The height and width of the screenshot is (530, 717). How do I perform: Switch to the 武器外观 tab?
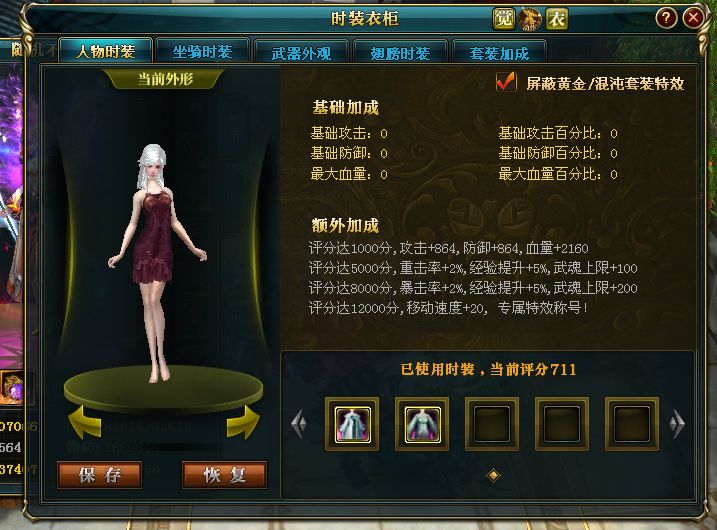point(301,52)
